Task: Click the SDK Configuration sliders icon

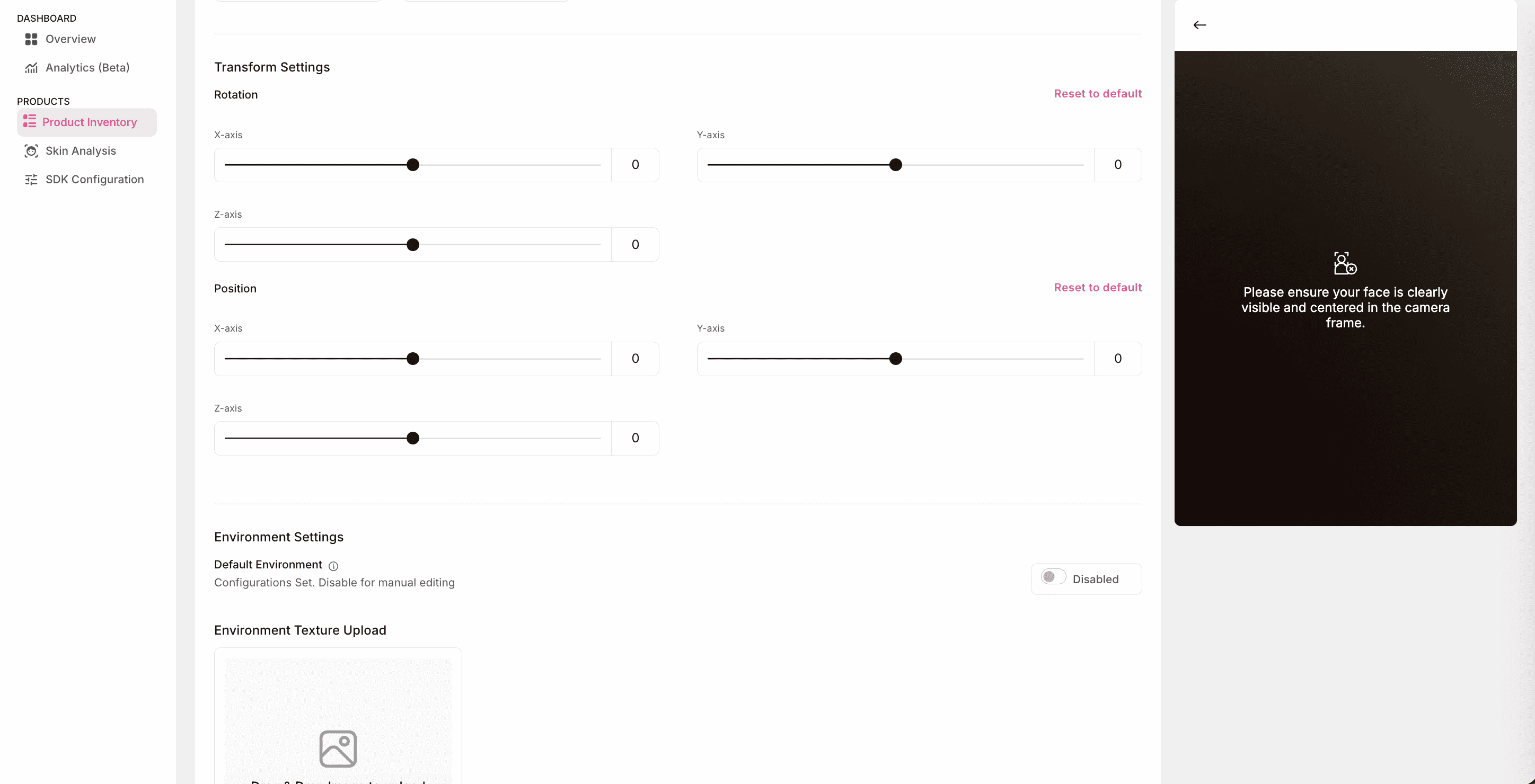Action: pyautogui.click(x=31, y=180)
